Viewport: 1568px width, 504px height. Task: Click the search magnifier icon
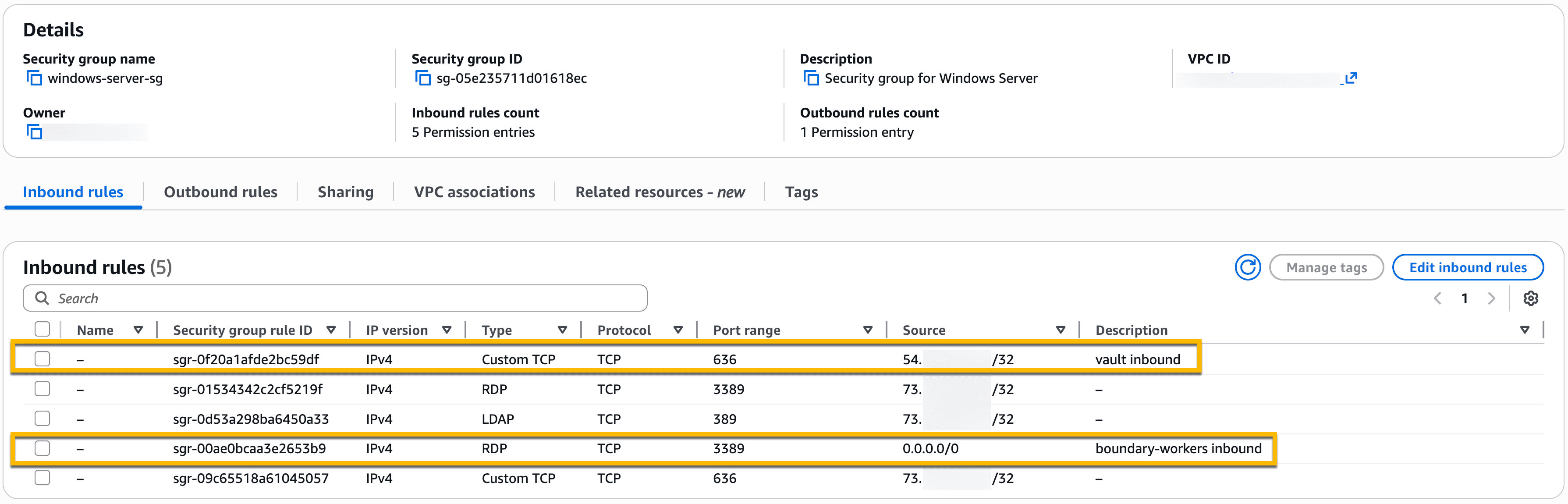point(42,298)
